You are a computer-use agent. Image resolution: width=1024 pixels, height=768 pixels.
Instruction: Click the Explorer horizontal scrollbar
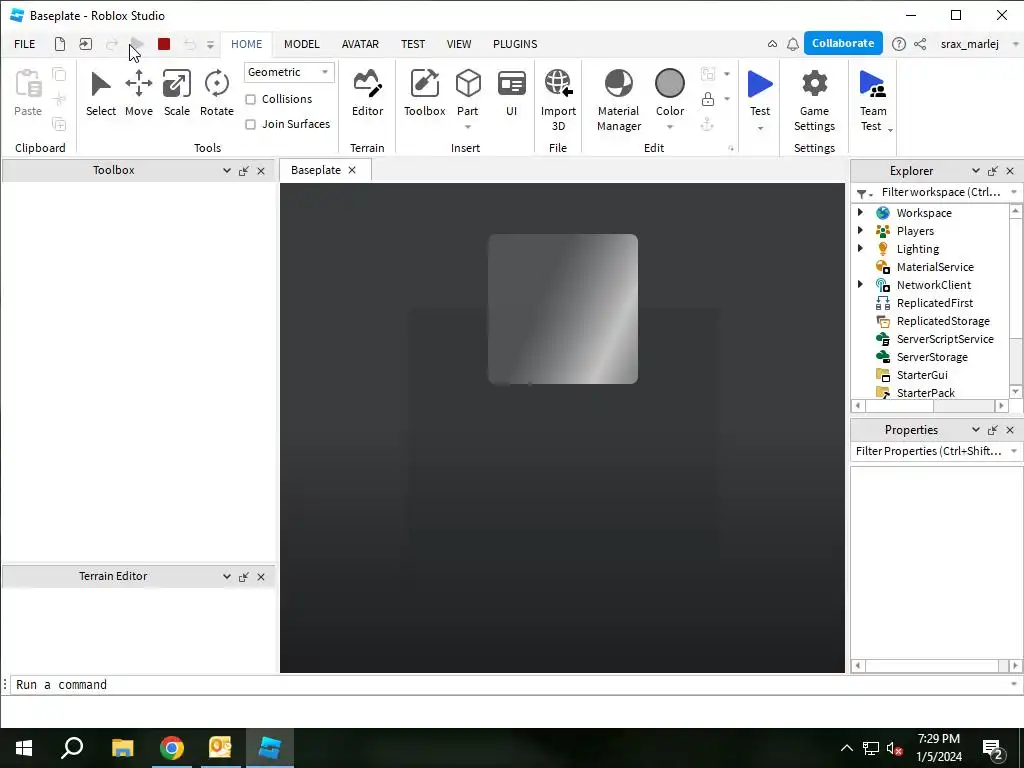929,406
